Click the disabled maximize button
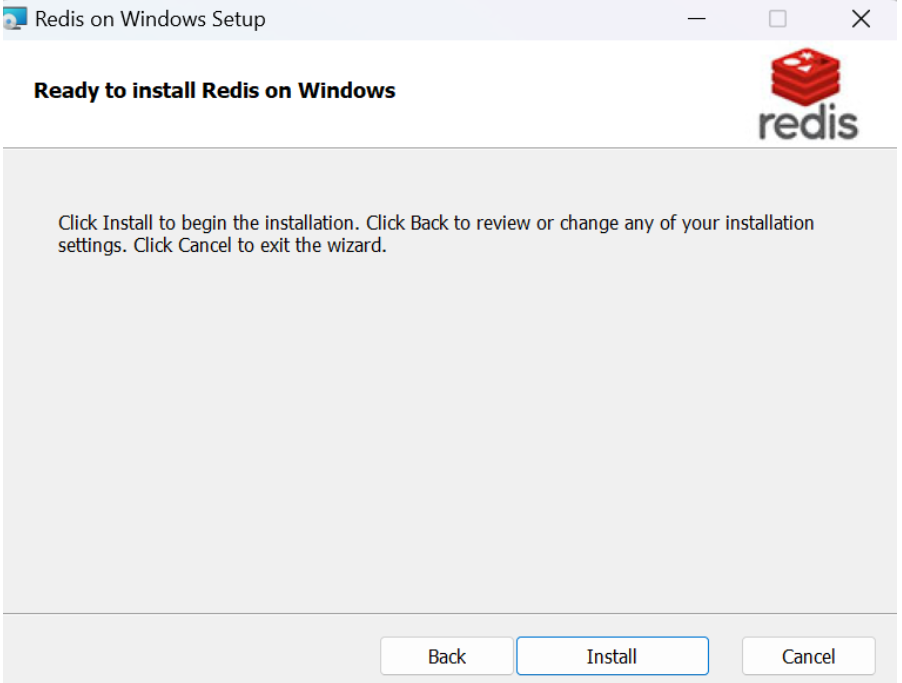This screenshot has height=683, width=902. pos(778,19)
